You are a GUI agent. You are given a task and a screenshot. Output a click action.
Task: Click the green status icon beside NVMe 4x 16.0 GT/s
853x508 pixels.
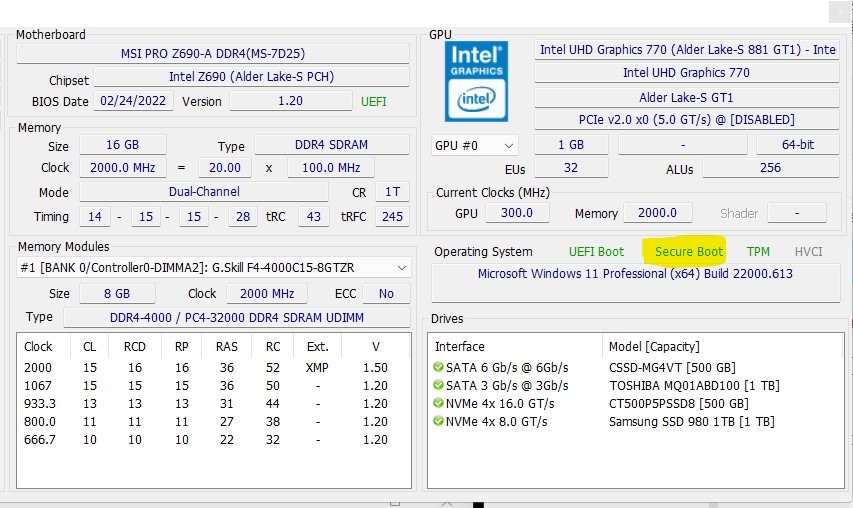[438, 403]
